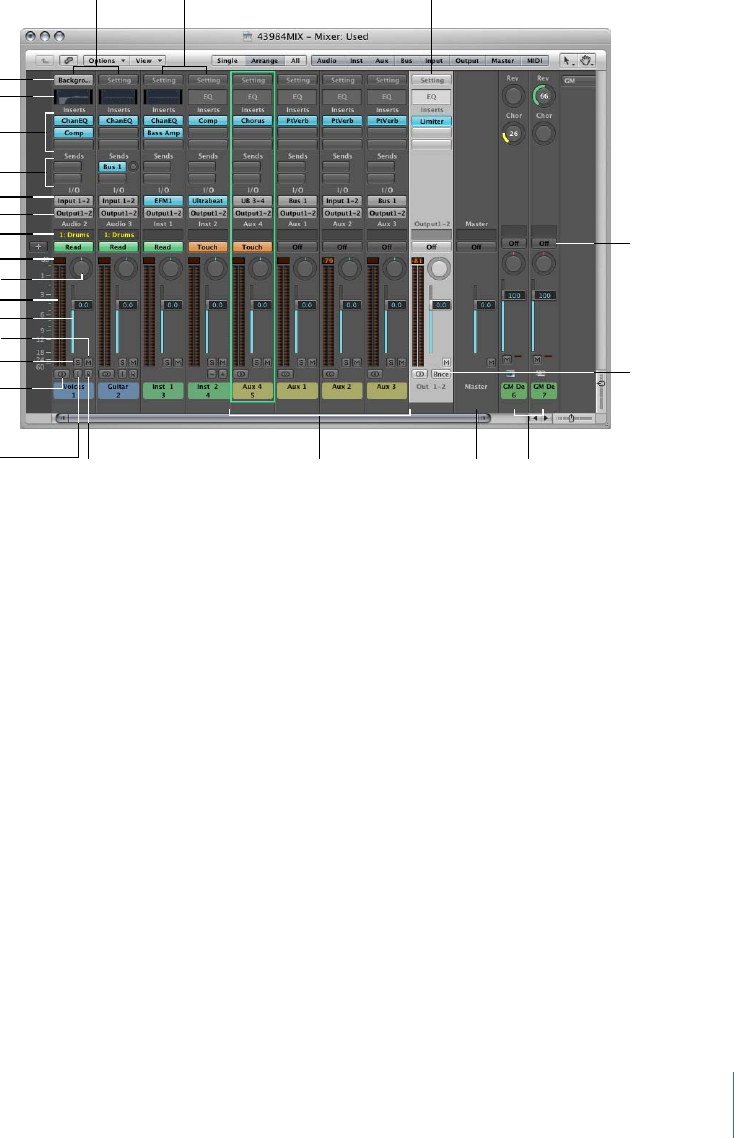
Task: Click Rev knob showing 66 on GM De 7
Action: pyautogui.click(x=544, y=96)
